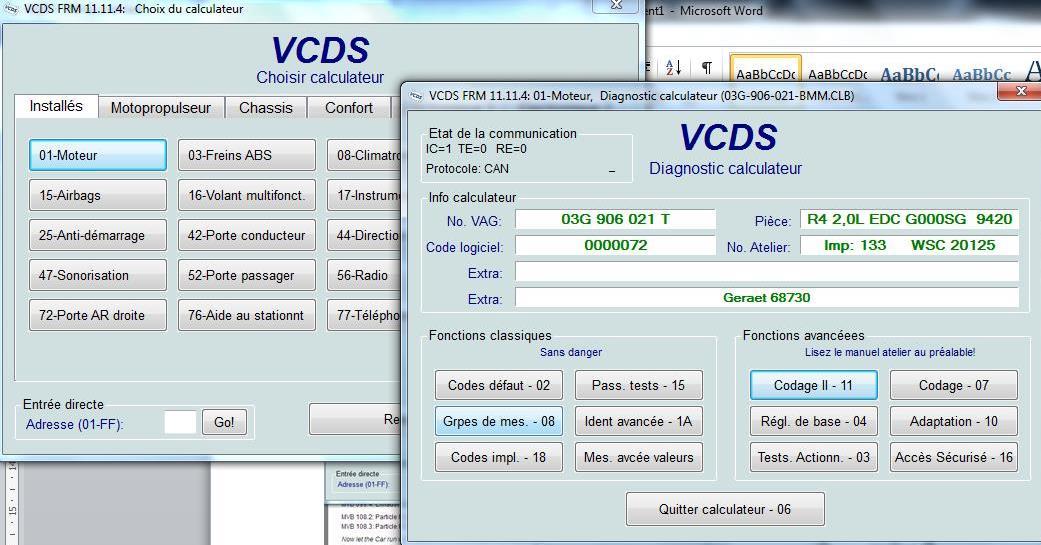Open Grpes de mes. - 08
The image size is (1041, 545).
click(499, 422)
